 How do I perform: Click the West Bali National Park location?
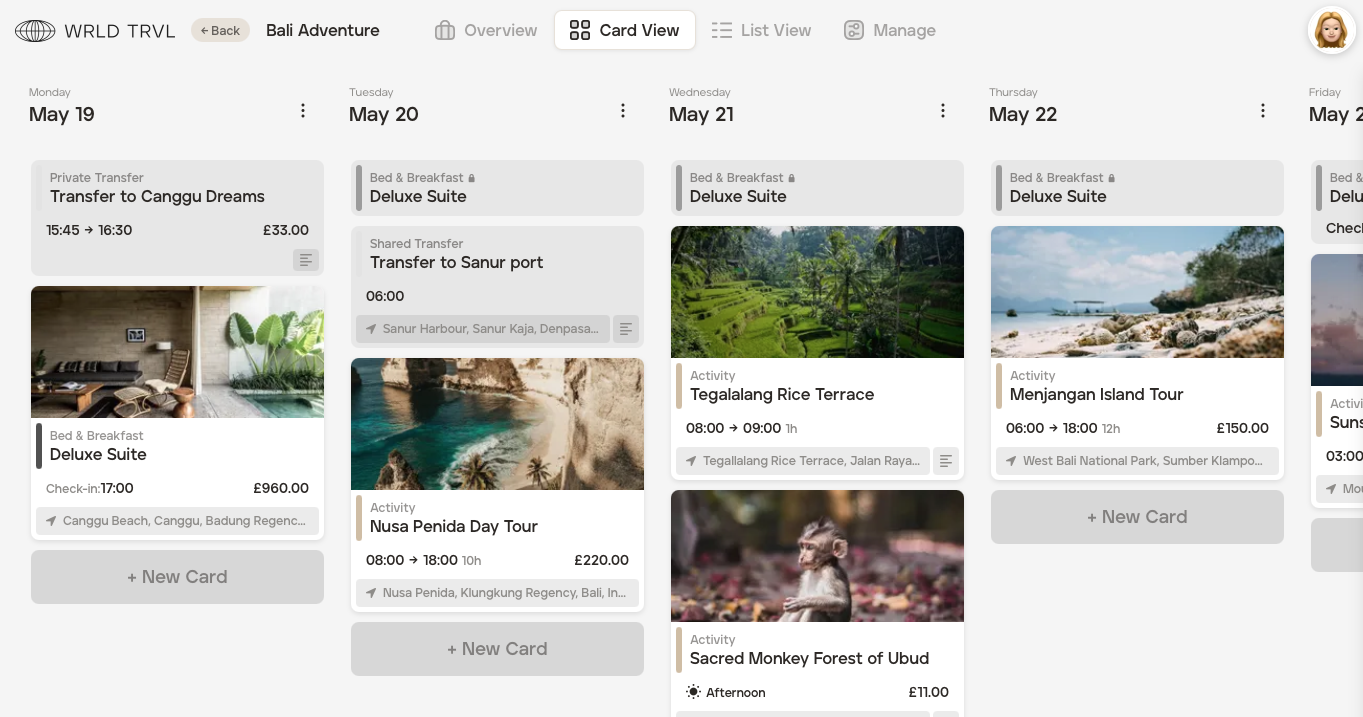coord(1137,461)
